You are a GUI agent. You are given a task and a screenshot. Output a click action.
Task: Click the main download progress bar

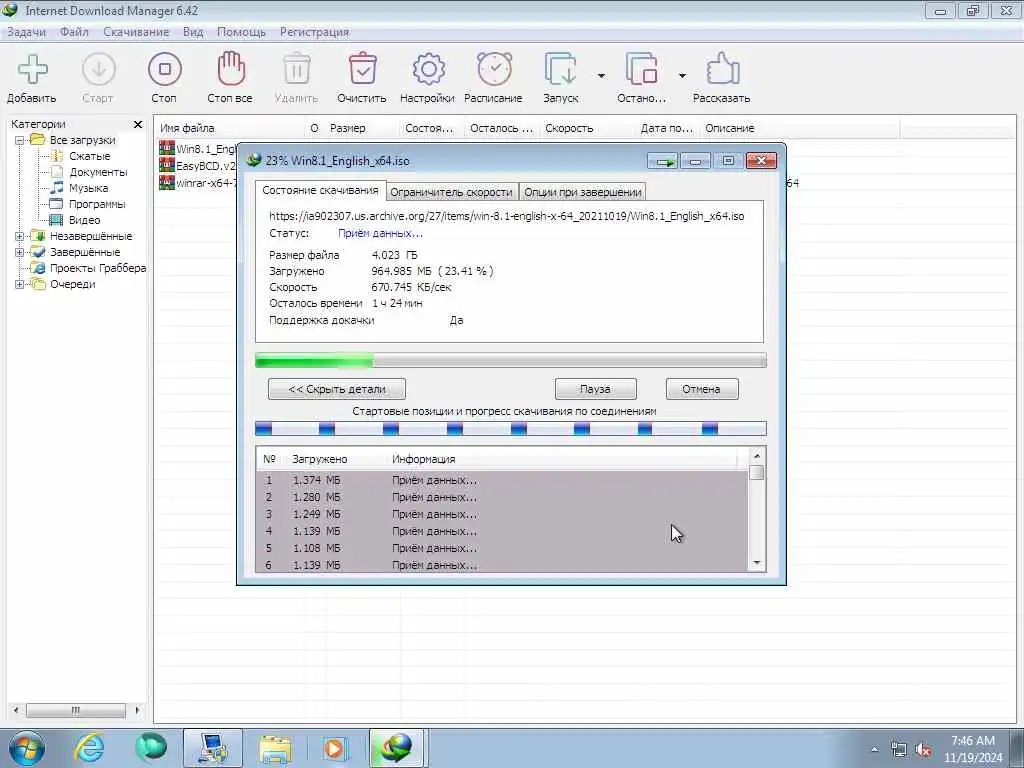511,360
